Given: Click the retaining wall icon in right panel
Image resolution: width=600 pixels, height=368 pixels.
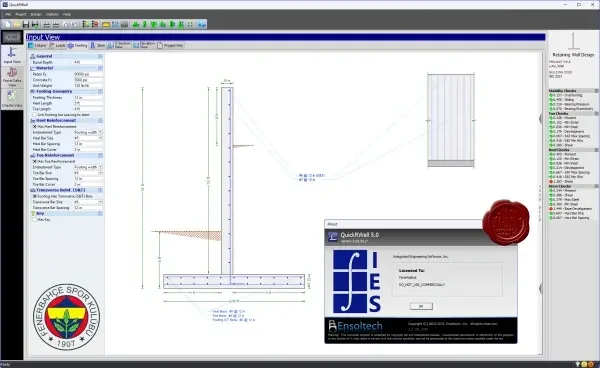Looking at the screenshot, I should pyautogui.click(x=573, y=41).
